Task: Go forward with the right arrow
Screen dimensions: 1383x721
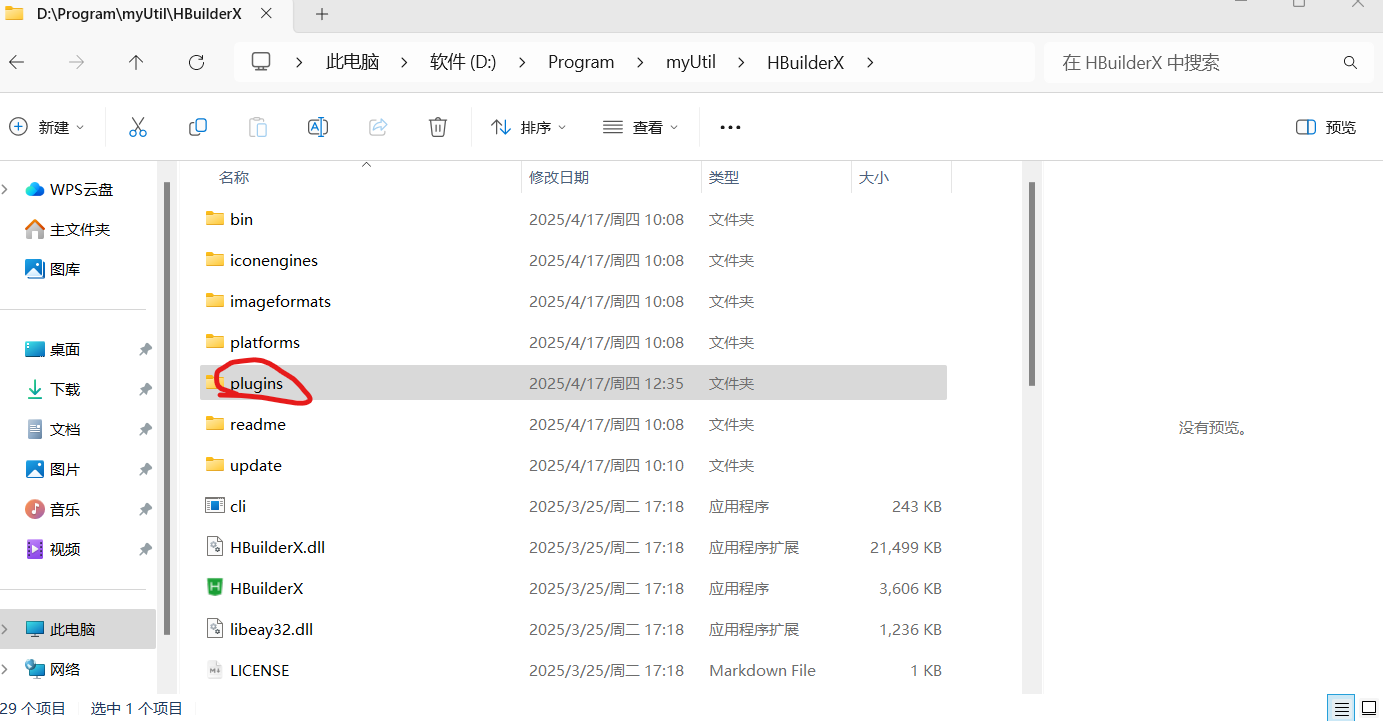Action: point(76,62)
